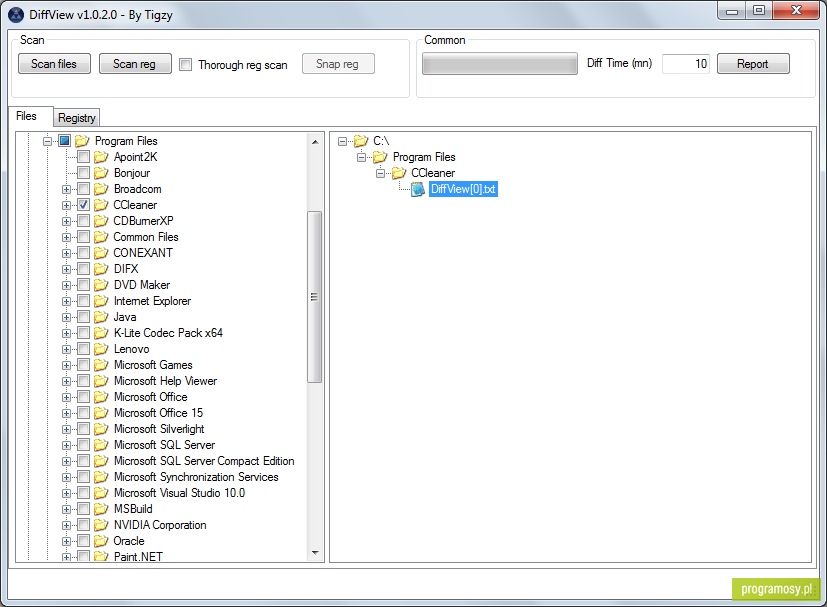Click the tree scrollbar down arrow
Viewport: 827px width, 607px height.
315,553
